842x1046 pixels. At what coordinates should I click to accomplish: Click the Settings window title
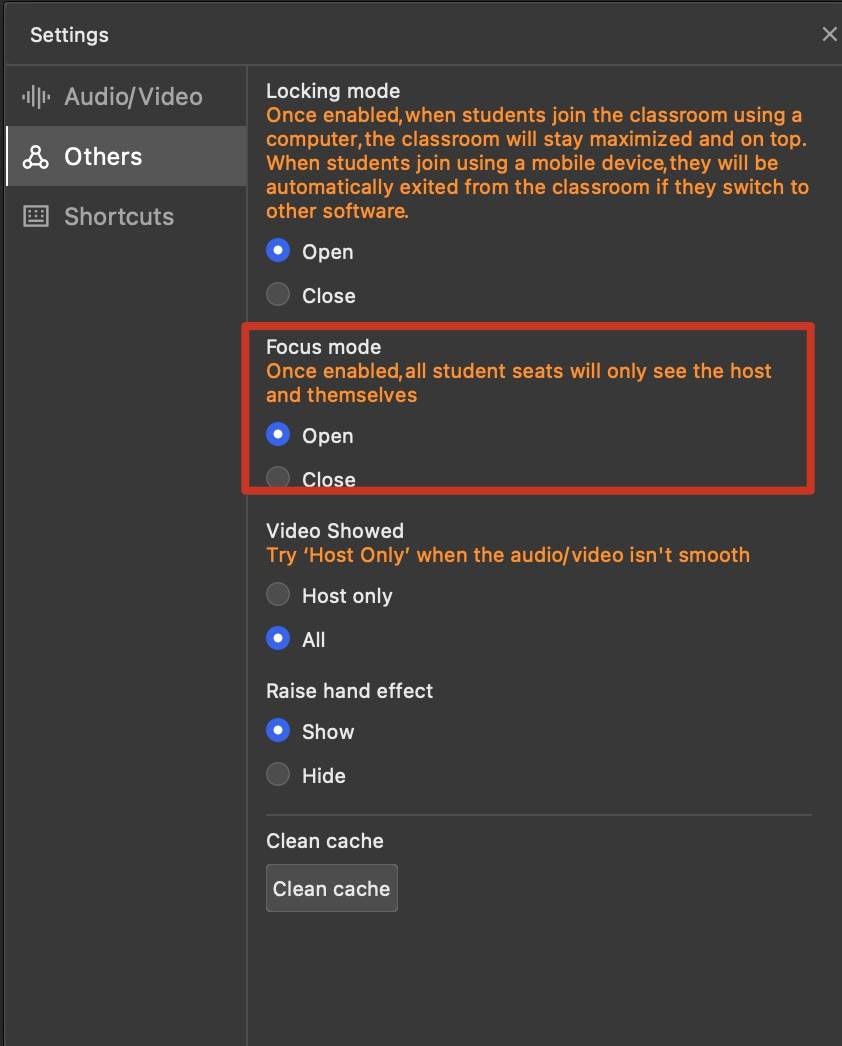click(69, 35)
